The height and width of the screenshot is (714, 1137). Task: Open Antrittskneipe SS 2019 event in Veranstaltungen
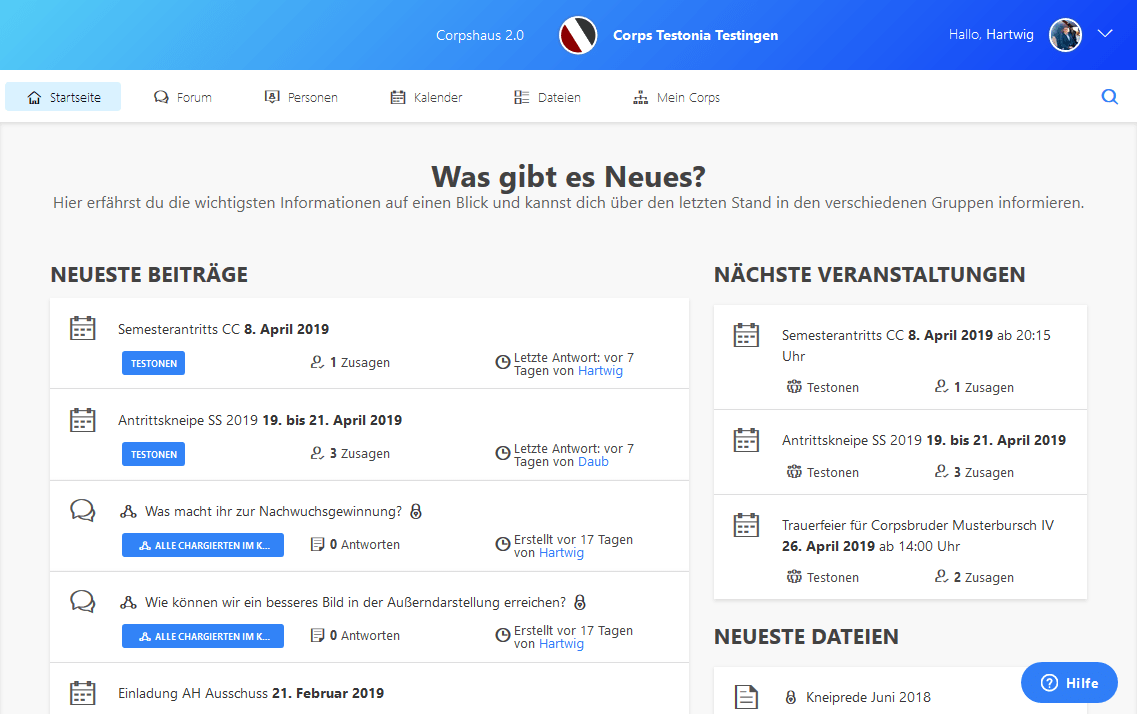pyautogui.click(x=924, y=441)
